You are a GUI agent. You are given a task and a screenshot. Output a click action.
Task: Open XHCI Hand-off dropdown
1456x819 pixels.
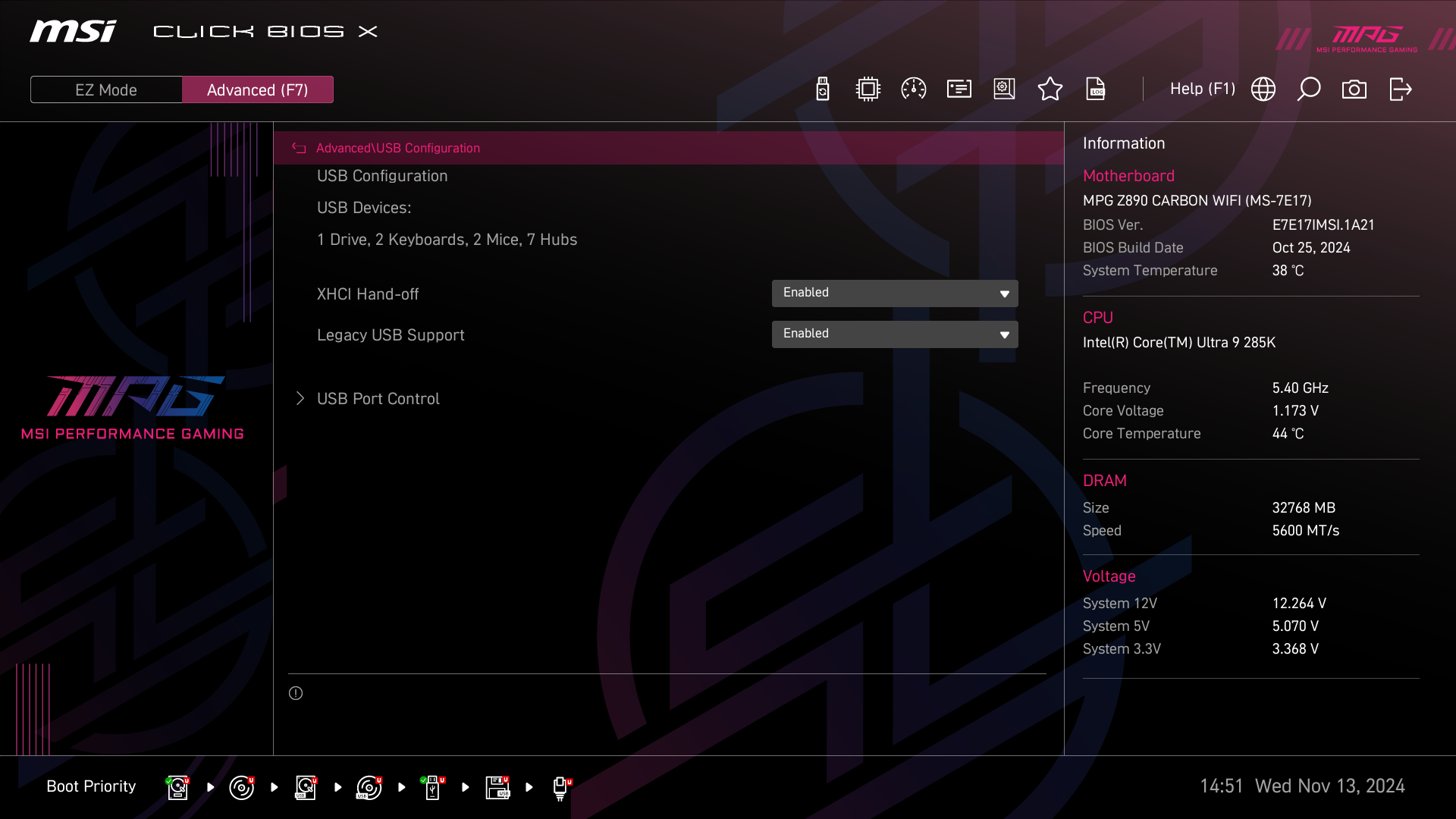coord(895,293)
